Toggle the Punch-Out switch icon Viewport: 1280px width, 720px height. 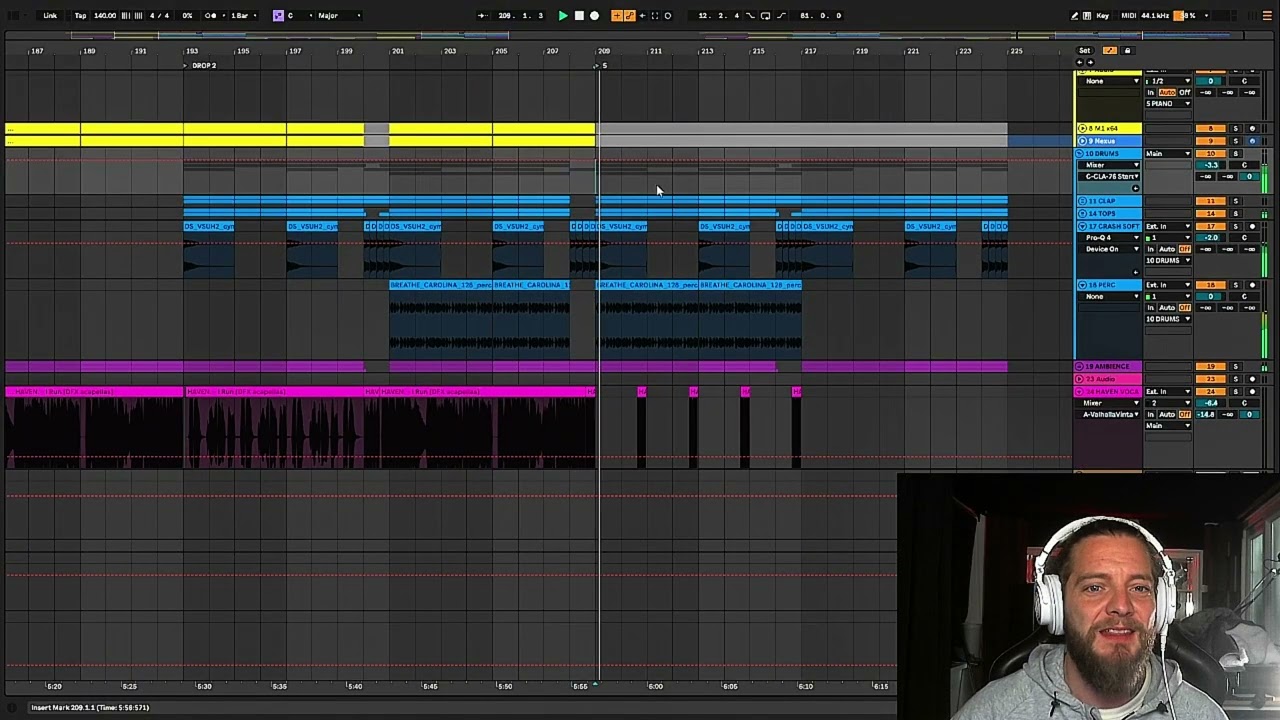pos(780,15)
